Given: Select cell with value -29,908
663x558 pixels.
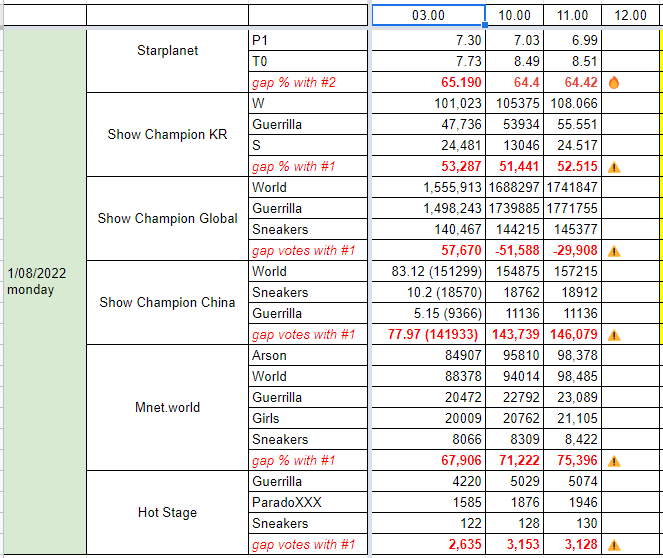Looking at the screenshot, I should tap(572, 250).
